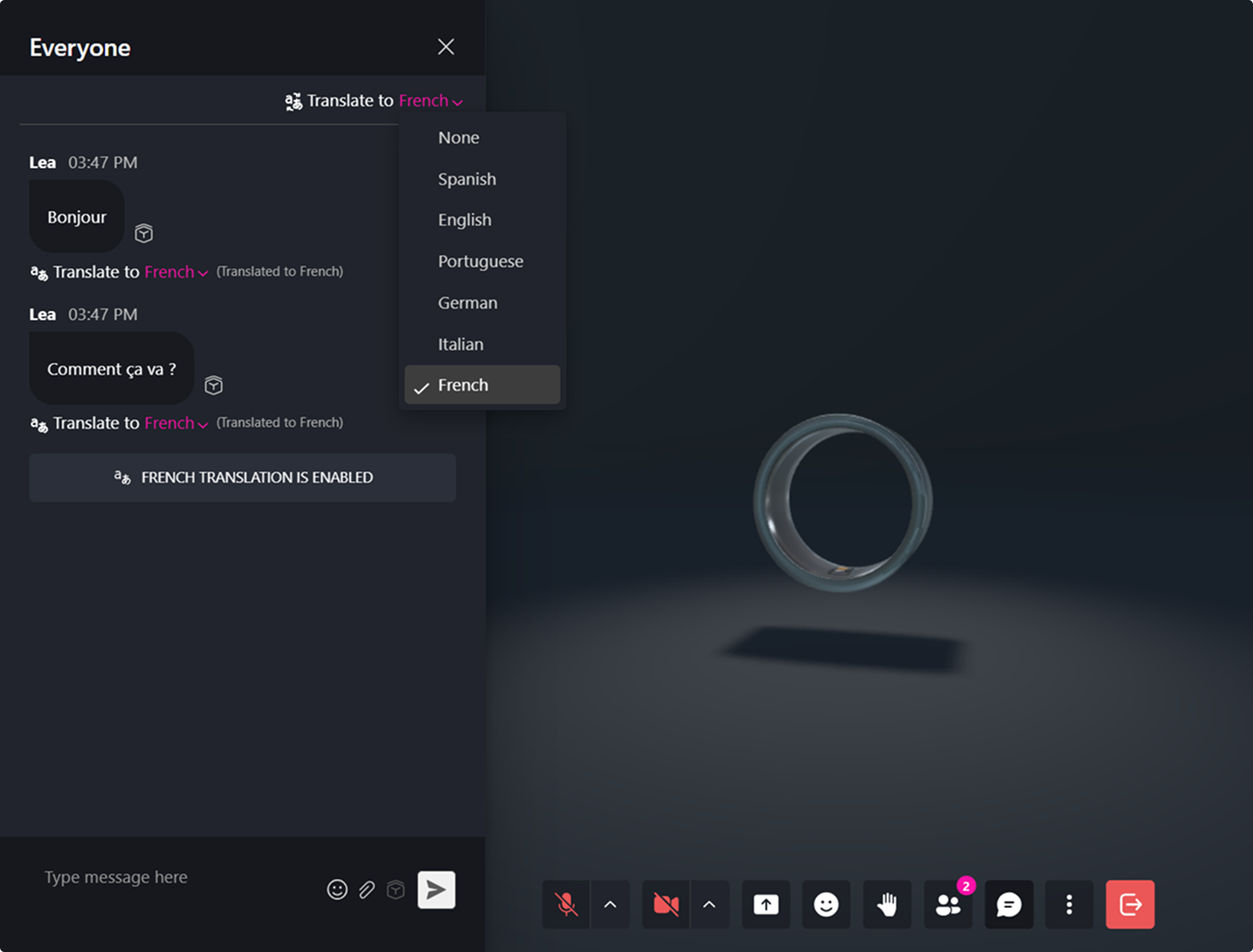
Task: Send the chat message
Action: click(x=436, y=889)
